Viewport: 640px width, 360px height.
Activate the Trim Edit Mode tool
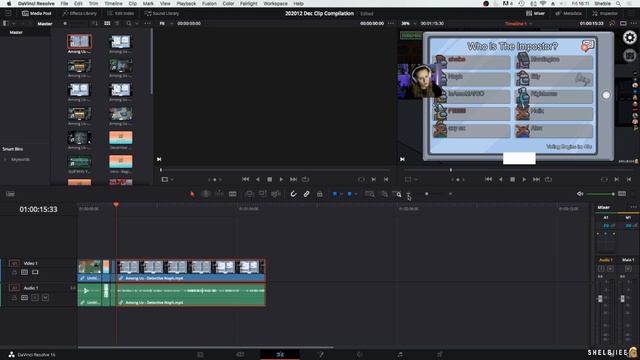[206, 194]
